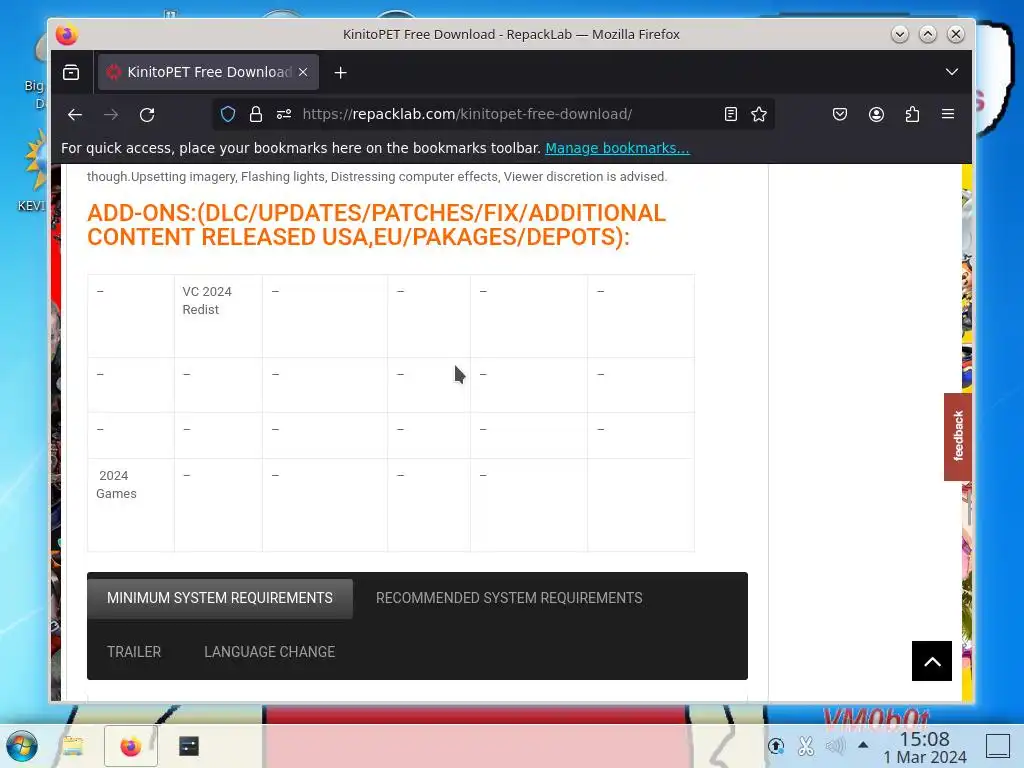The height and width of the screenshot is (768, 1024).
Task: Switch to RECOMMENDED SYSTEM REQUIREMENTS tab
Action: click(x=509, y=598)
